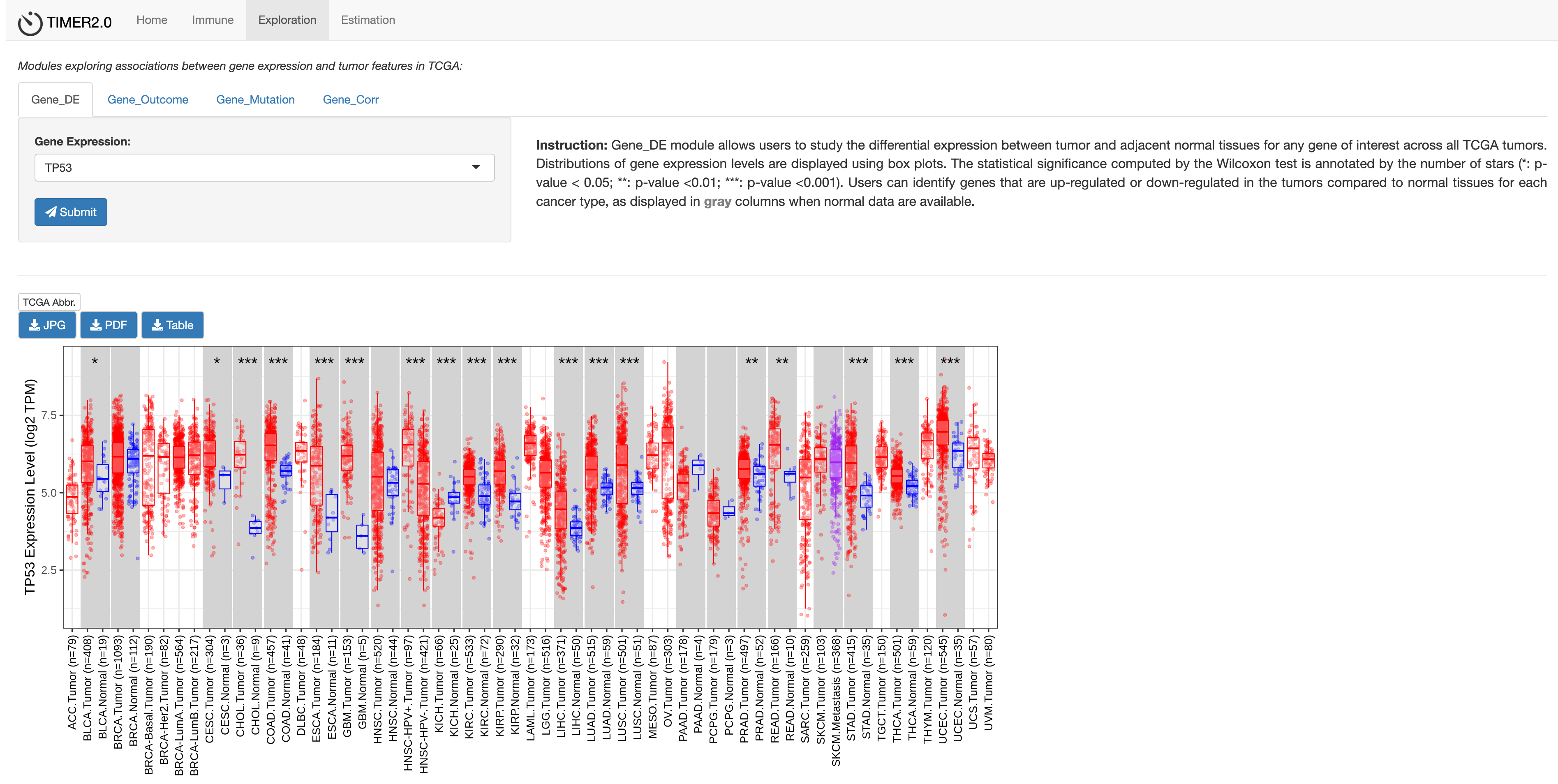
Task: Click the TIMER2.0 brand text
Action: point(79,23)
